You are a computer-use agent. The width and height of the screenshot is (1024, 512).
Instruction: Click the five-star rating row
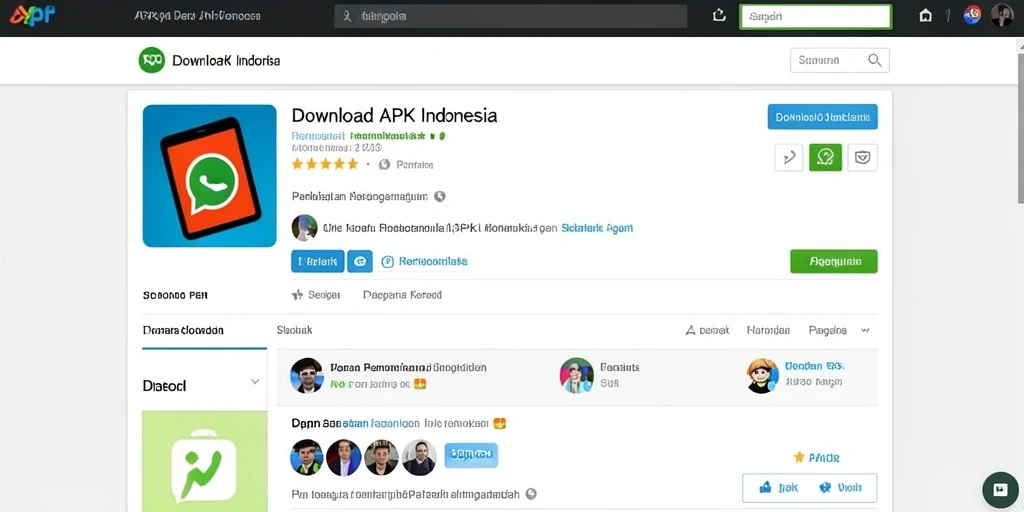point(325,164)
